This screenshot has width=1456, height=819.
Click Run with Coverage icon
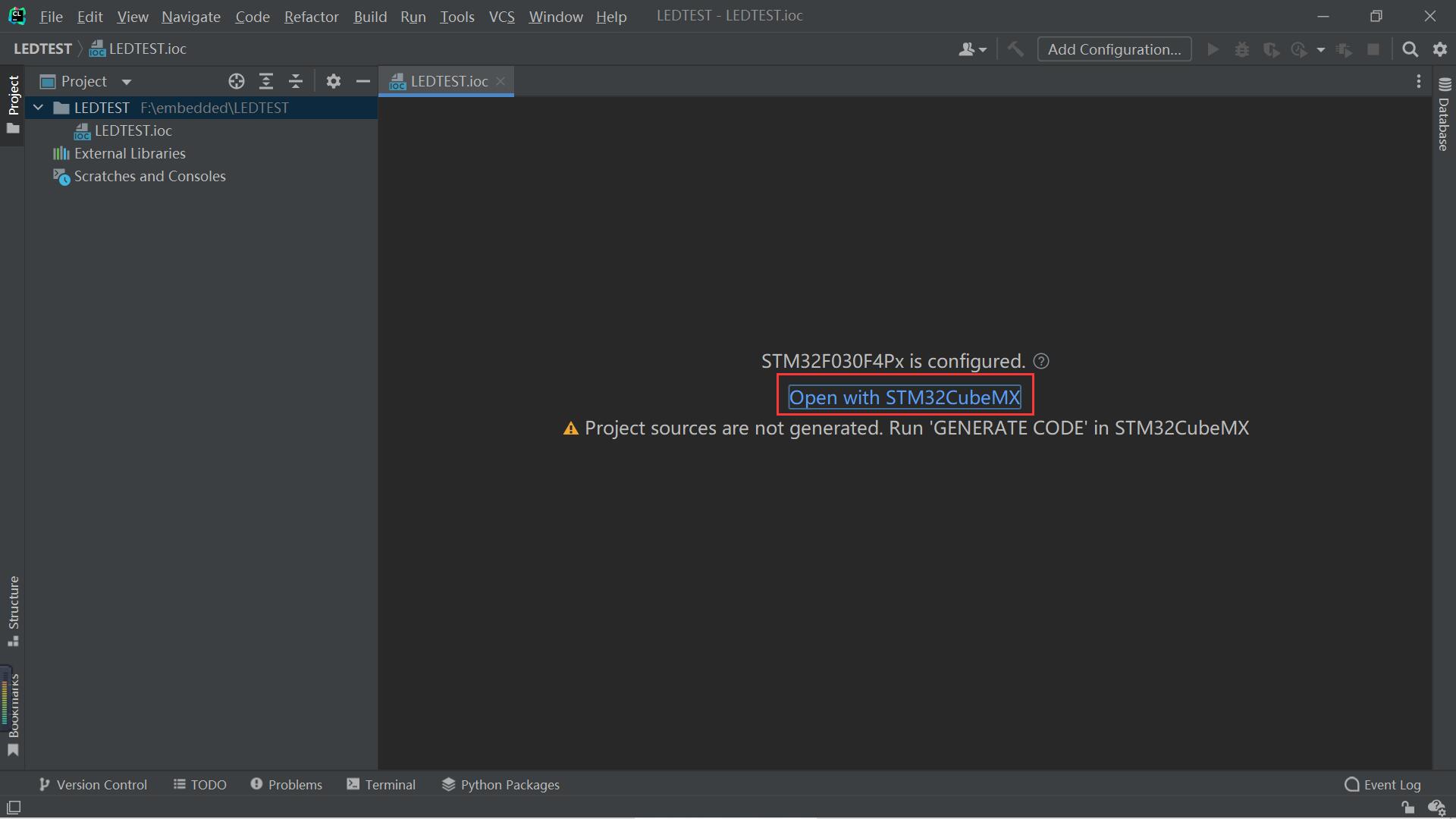point(1272,49)
